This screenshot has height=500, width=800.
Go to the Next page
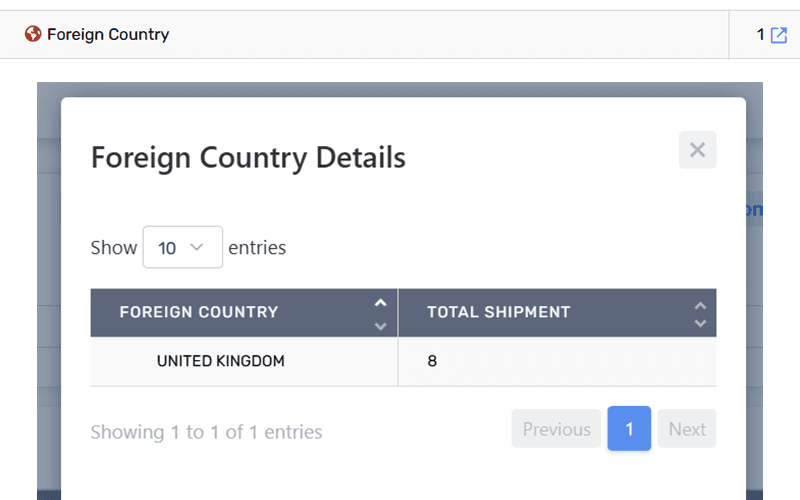click(x=687, y=429)
